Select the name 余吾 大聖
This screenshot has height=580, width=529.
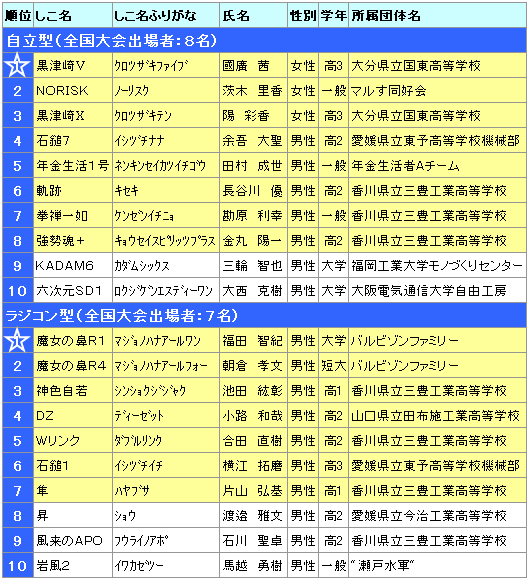[252, 141]
